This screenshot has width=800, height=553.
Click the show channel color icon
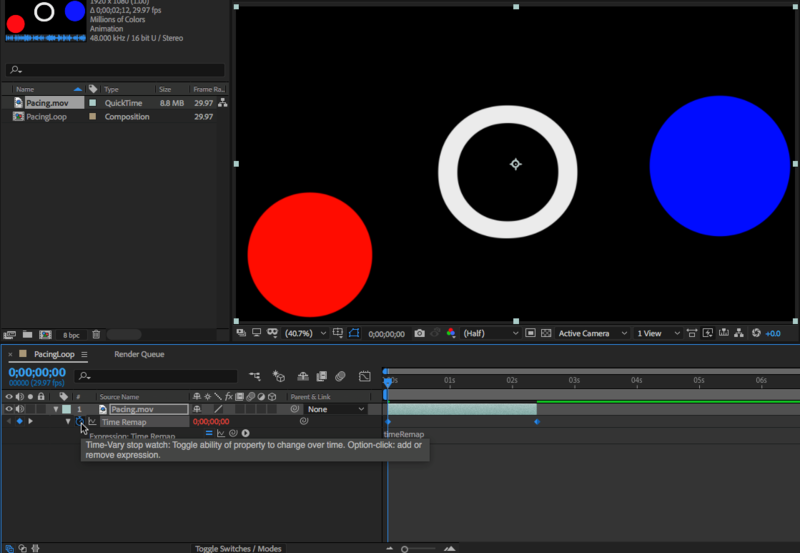pos(450,333)
